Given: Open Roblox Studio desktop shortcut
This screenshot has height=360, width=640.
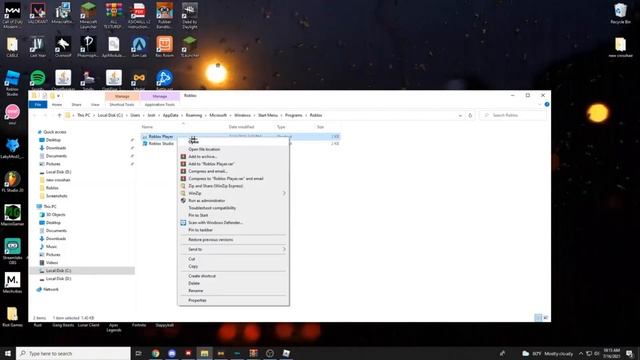Looking at the screenshot, I should click(x=12, y=83).
